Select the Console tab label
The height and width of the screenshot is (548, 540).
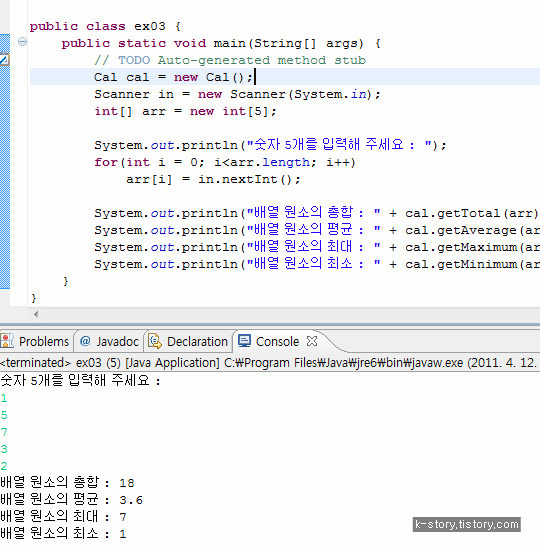click(277, 341)
